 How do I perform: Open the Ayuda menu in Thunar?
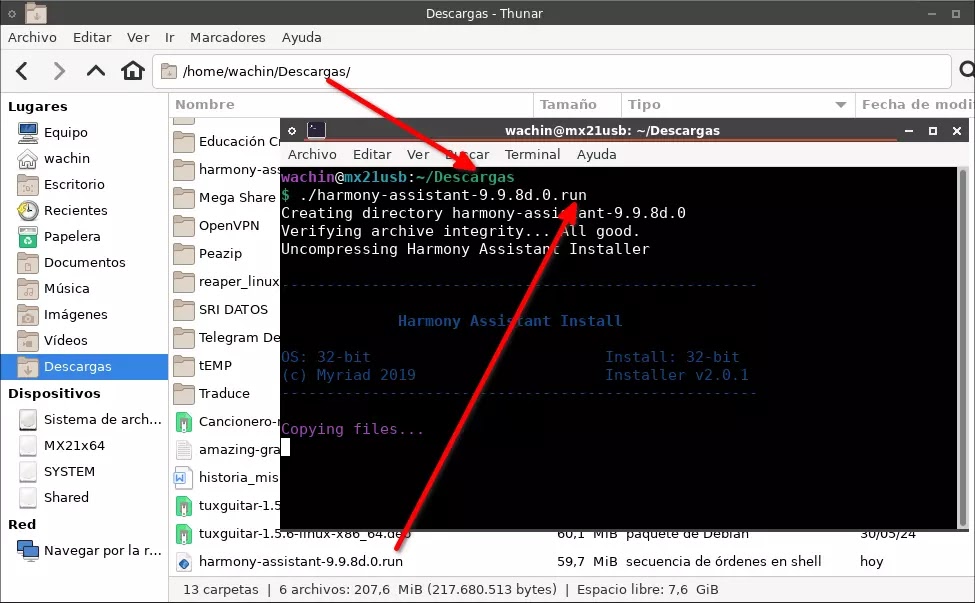click(302, 37)
